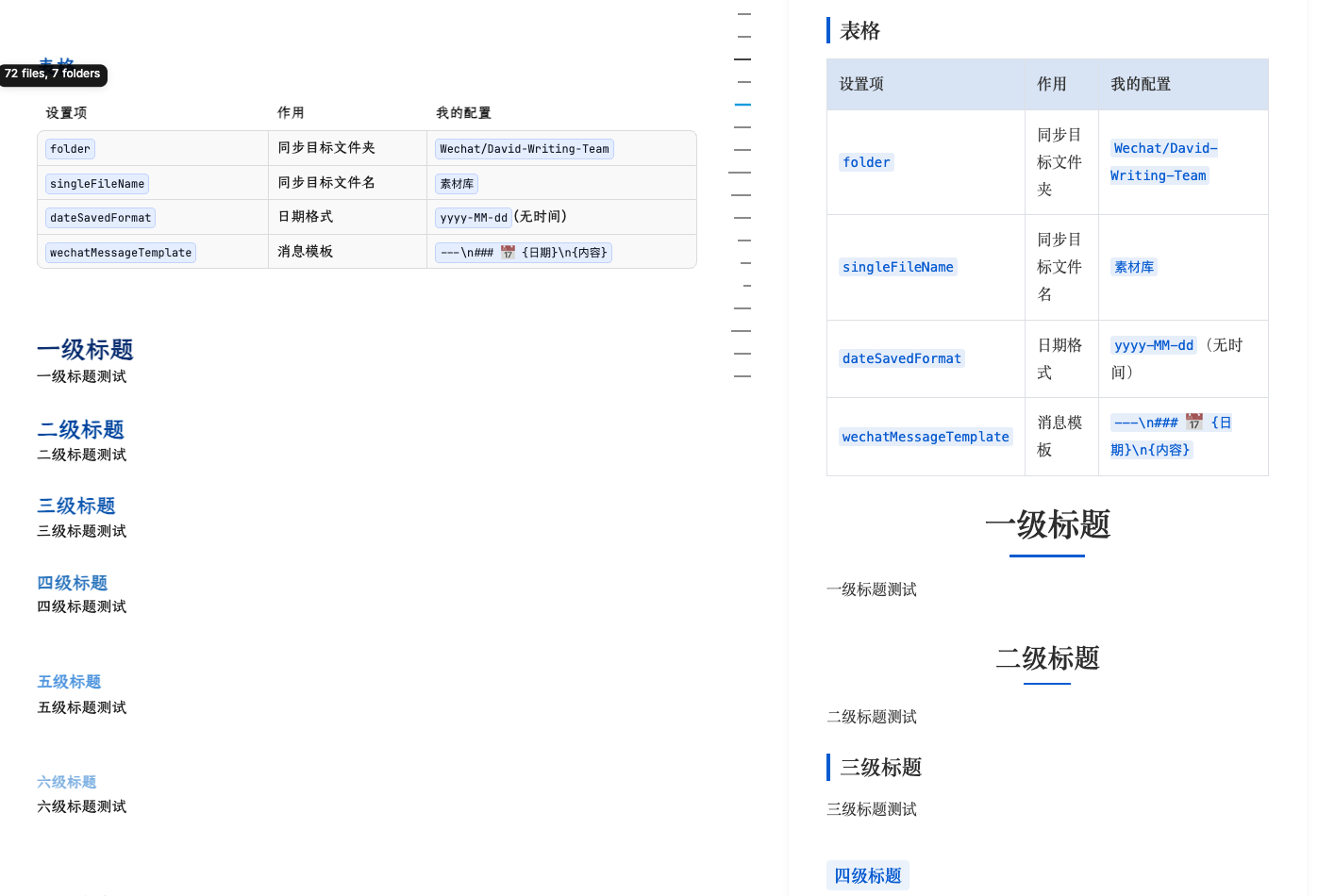Select the 一级标题 heading link

click(x=84, y=350)
